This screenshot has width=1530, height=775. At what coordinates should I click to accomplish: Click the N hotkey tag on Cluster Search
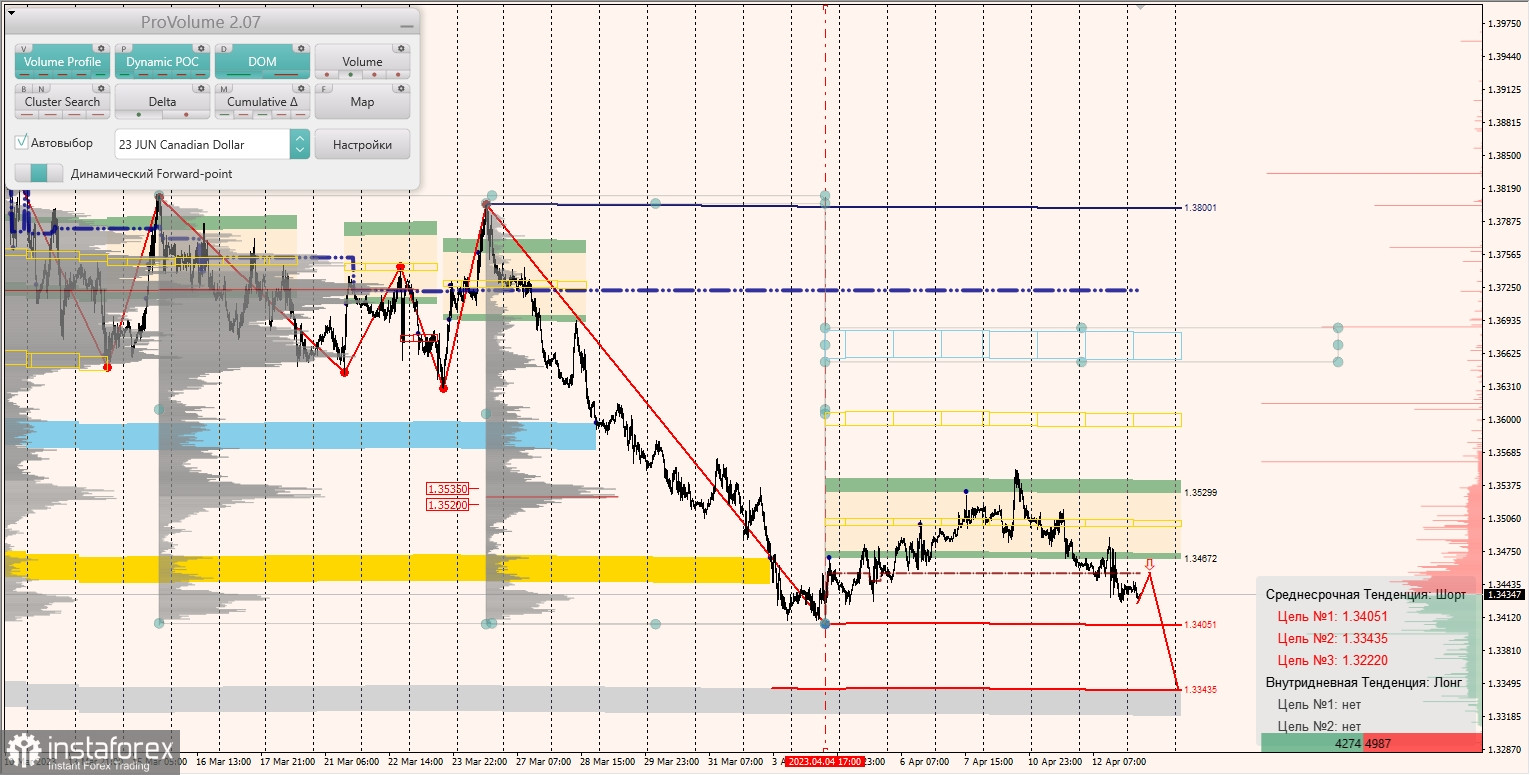[x=41, y=89]
